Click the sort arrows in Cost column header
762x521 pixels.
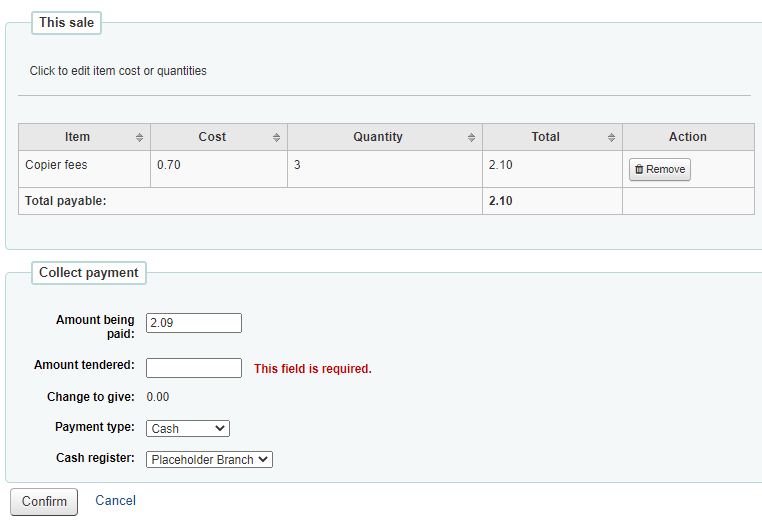[x=276, y=138]
